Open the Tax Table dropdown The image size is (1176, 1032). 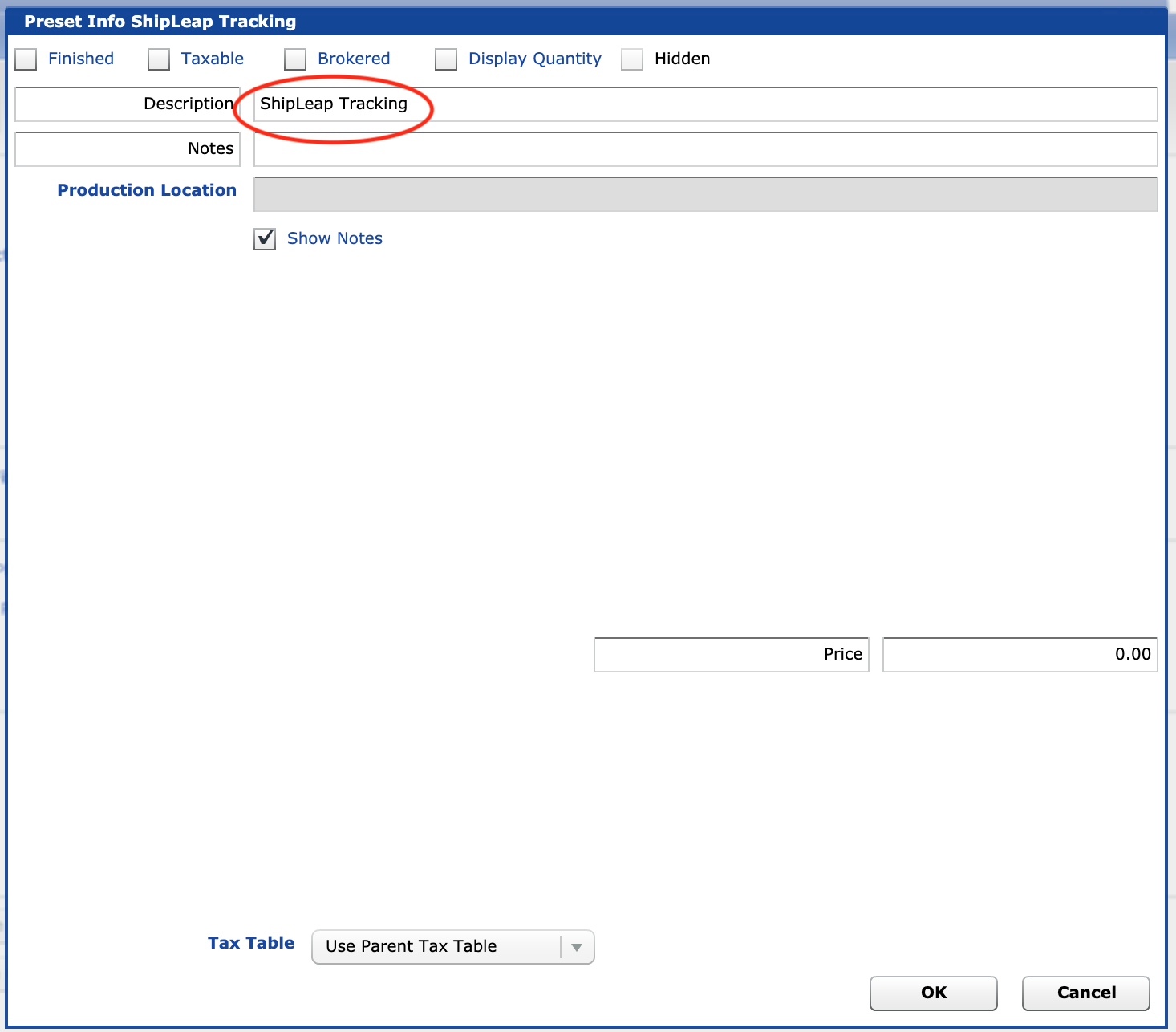[452, 947]
